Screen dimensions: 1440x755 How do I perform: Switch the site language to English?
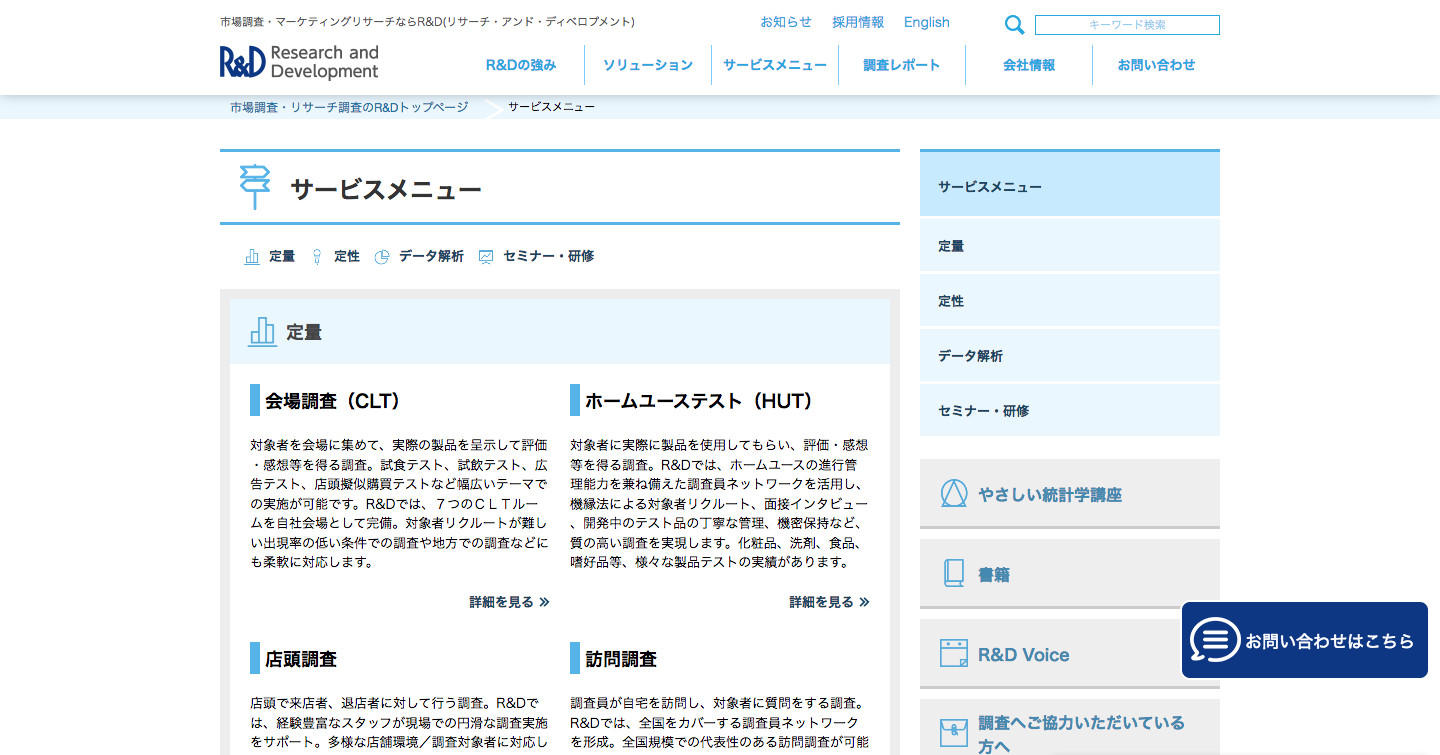926,22
